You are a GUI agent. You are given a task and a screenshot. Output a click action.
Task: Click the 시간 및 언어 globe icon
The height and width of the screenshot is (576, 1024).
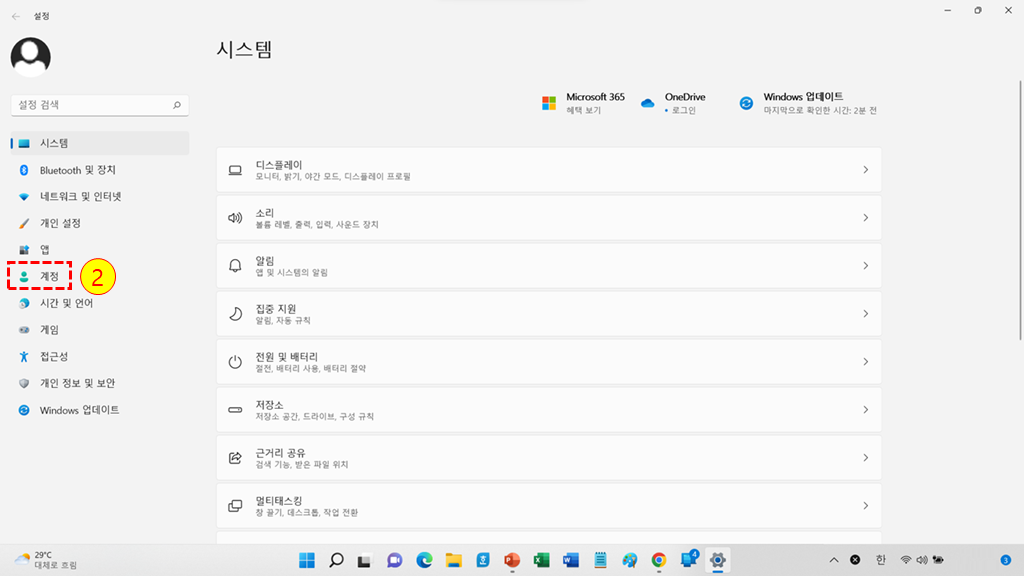pyautogui.click(x=24, y=303)
